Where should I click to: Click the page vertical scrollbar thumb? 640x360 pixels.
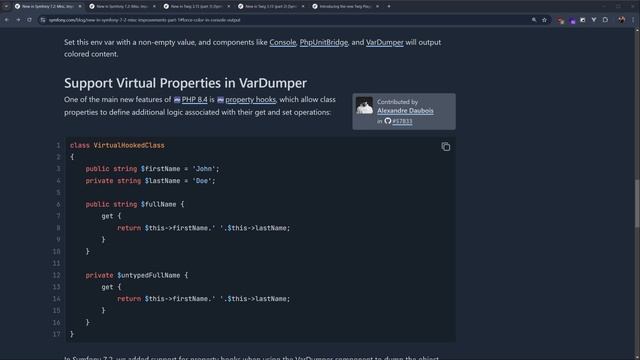[x=637, y=204]
